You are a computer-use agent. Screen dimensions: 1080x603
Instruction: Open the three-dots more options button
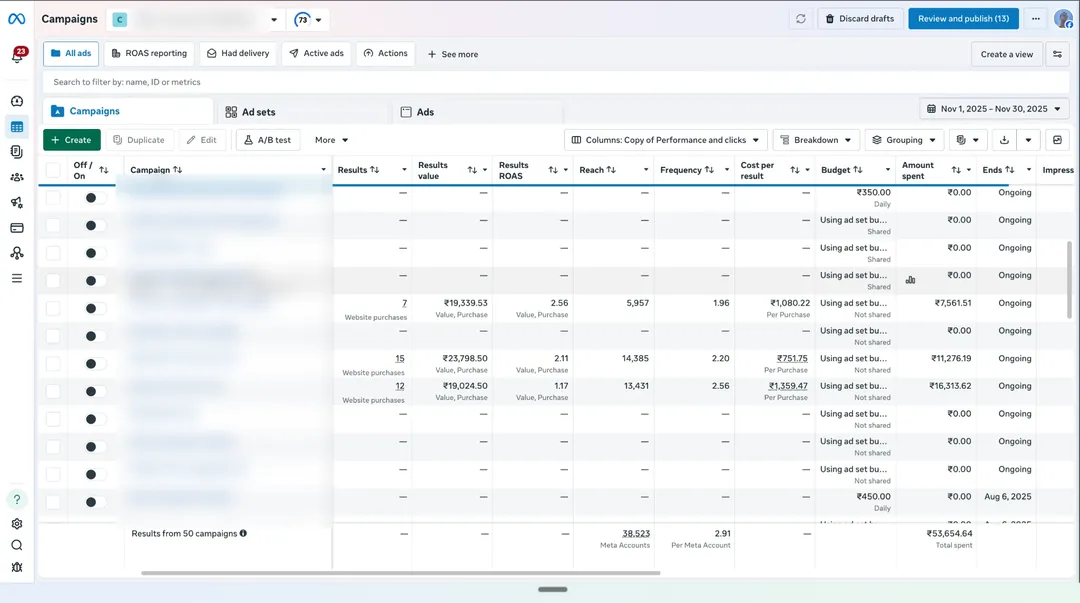tap(1035, 19)
